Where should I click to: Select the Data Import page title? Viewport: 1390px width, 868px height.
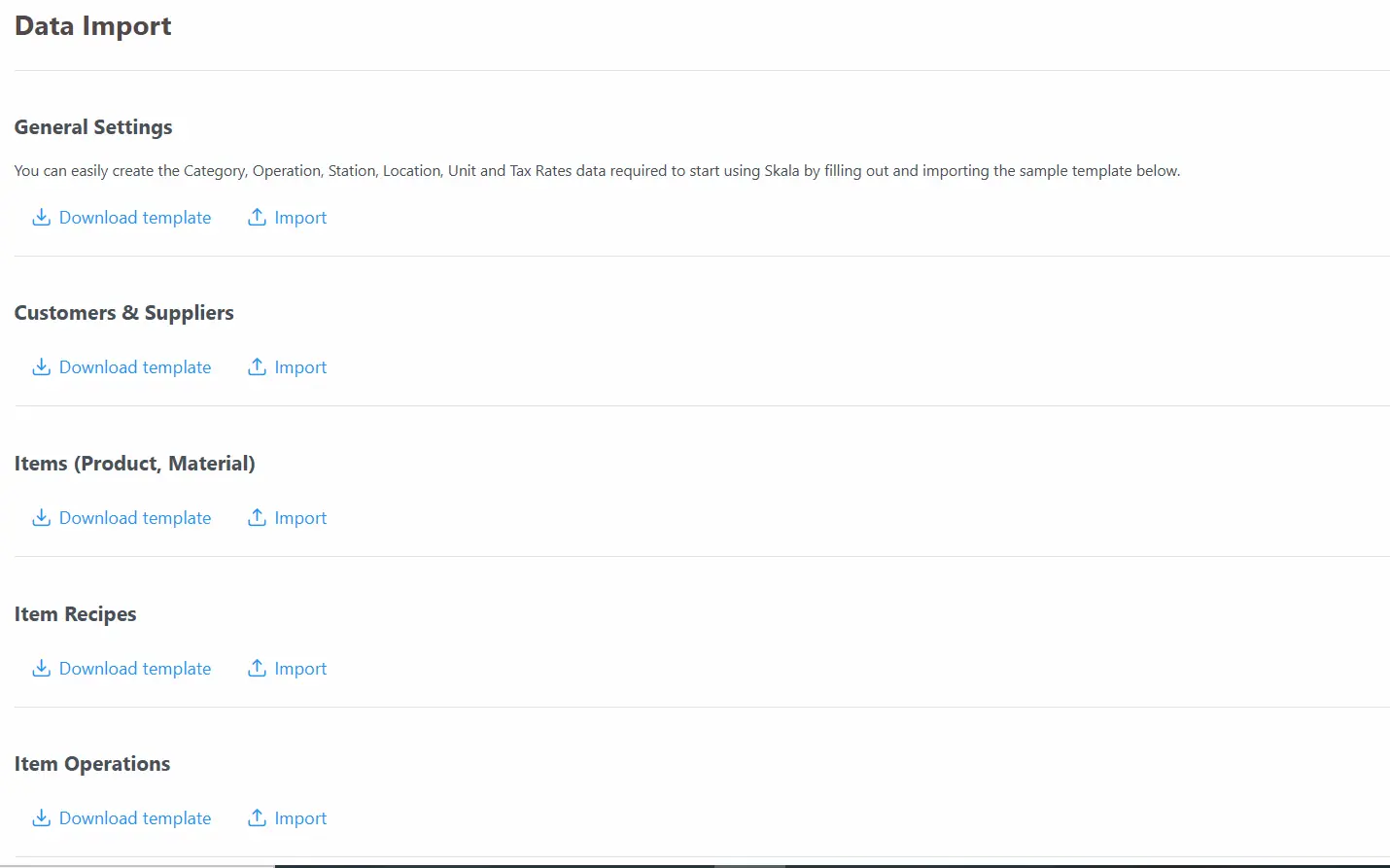[93, 26]
